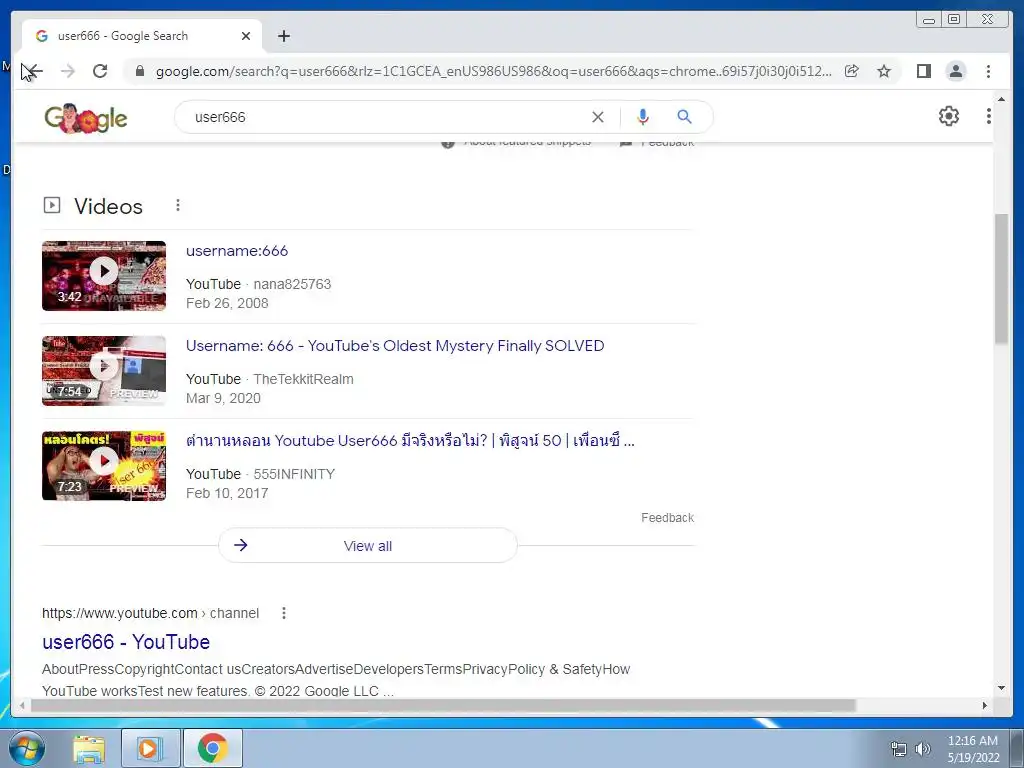Open the Chrome three-dot menu
This screenshot has height=768, width=1024.
tap(988, 71)
